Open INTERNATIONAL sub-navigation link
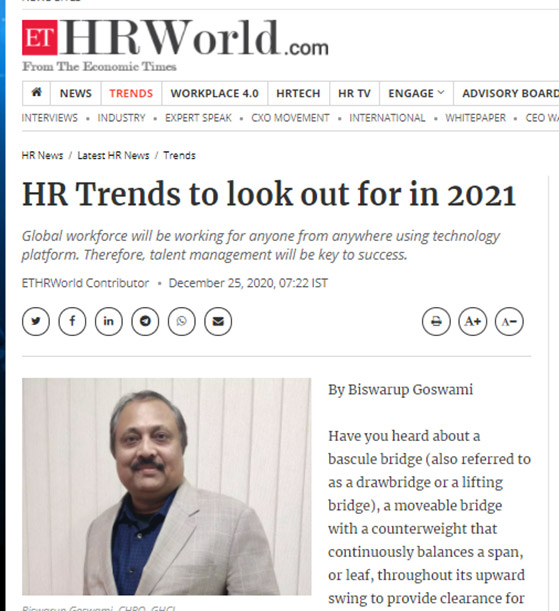 pyautogui.click(x=387, y=118)
